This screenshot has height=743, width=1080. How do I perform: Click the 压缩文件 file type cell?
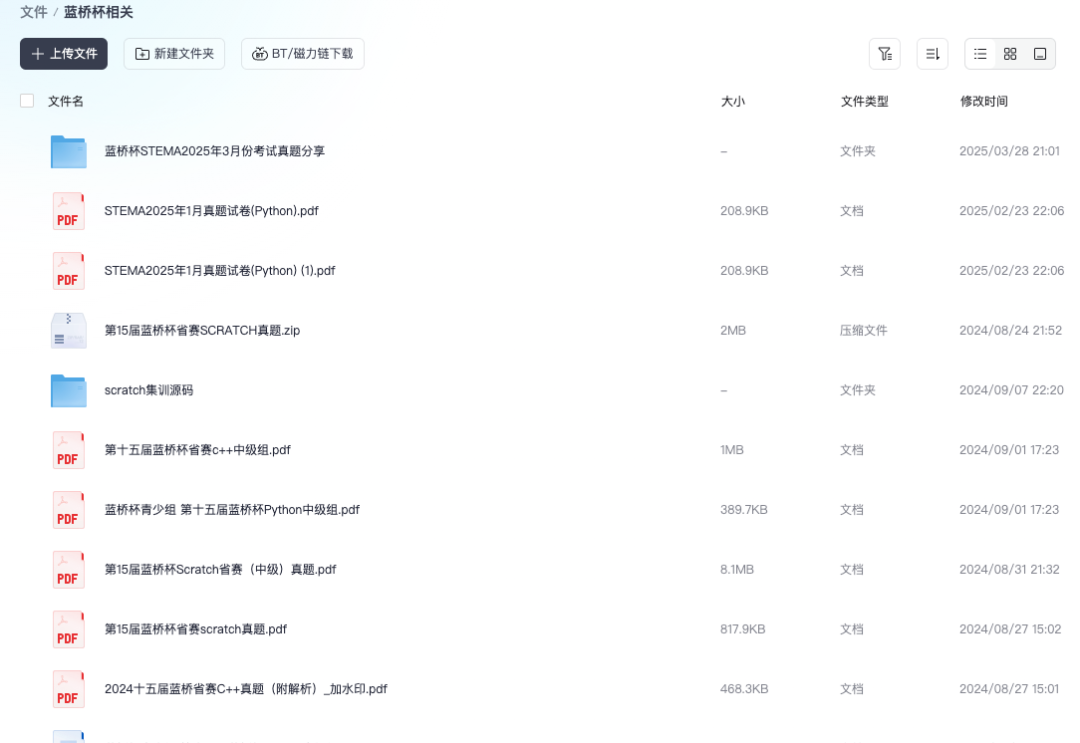[863, 331]
